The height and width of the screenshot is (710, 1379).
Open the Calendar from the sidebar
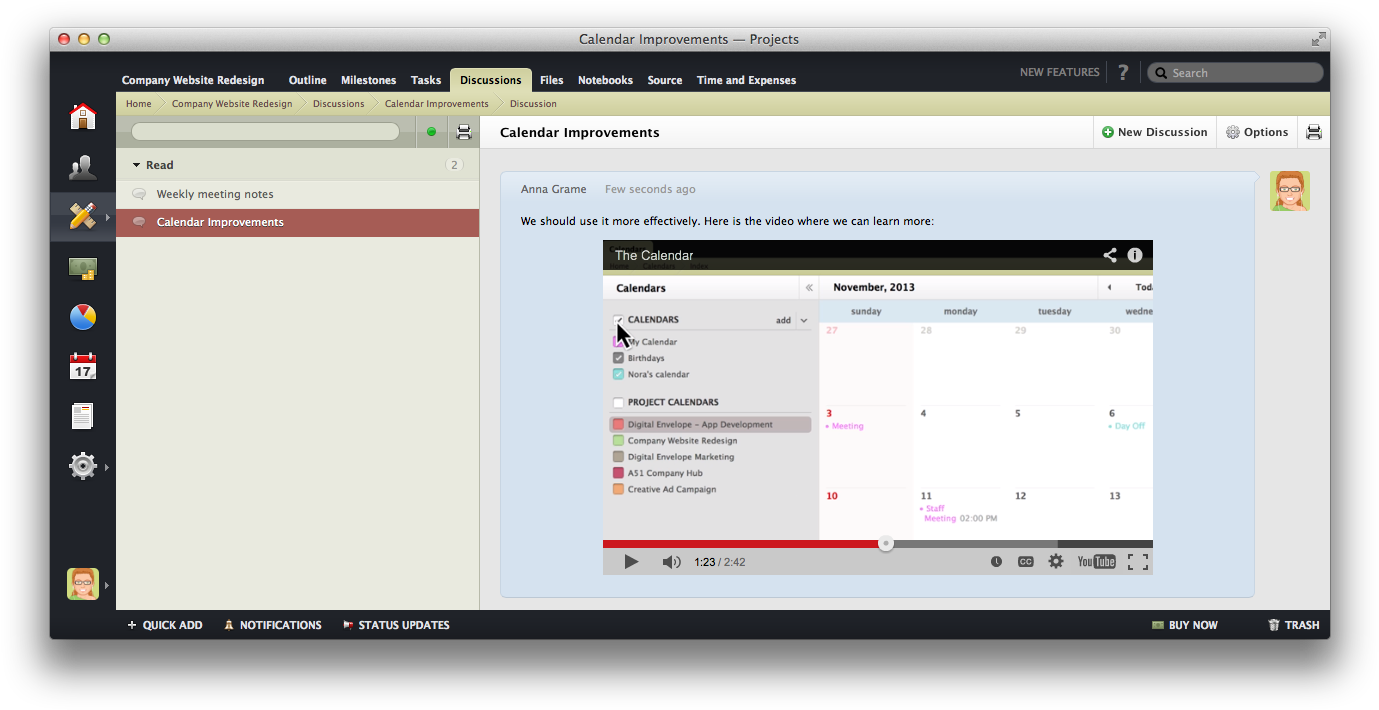pos(83,366)
